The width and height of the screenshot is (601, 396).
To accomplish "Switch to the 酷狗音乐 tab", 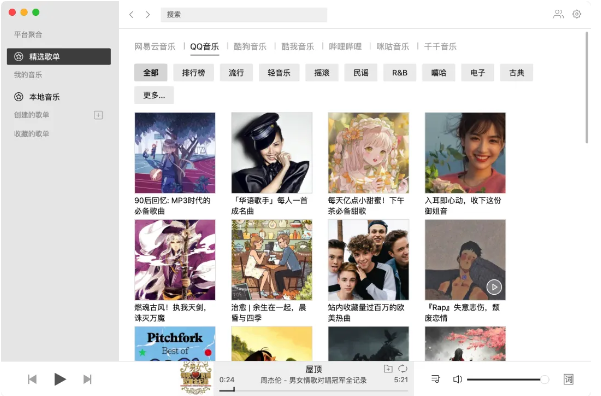I will tap(250, 47).
